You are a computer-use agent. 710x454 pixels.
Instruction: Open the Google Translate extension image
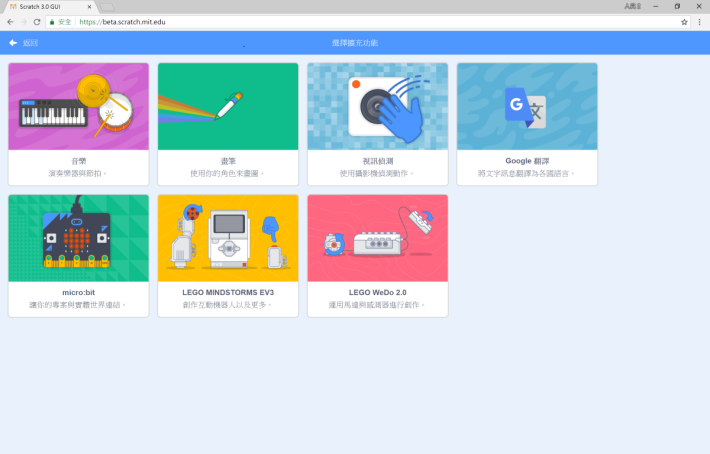(527, 106)
